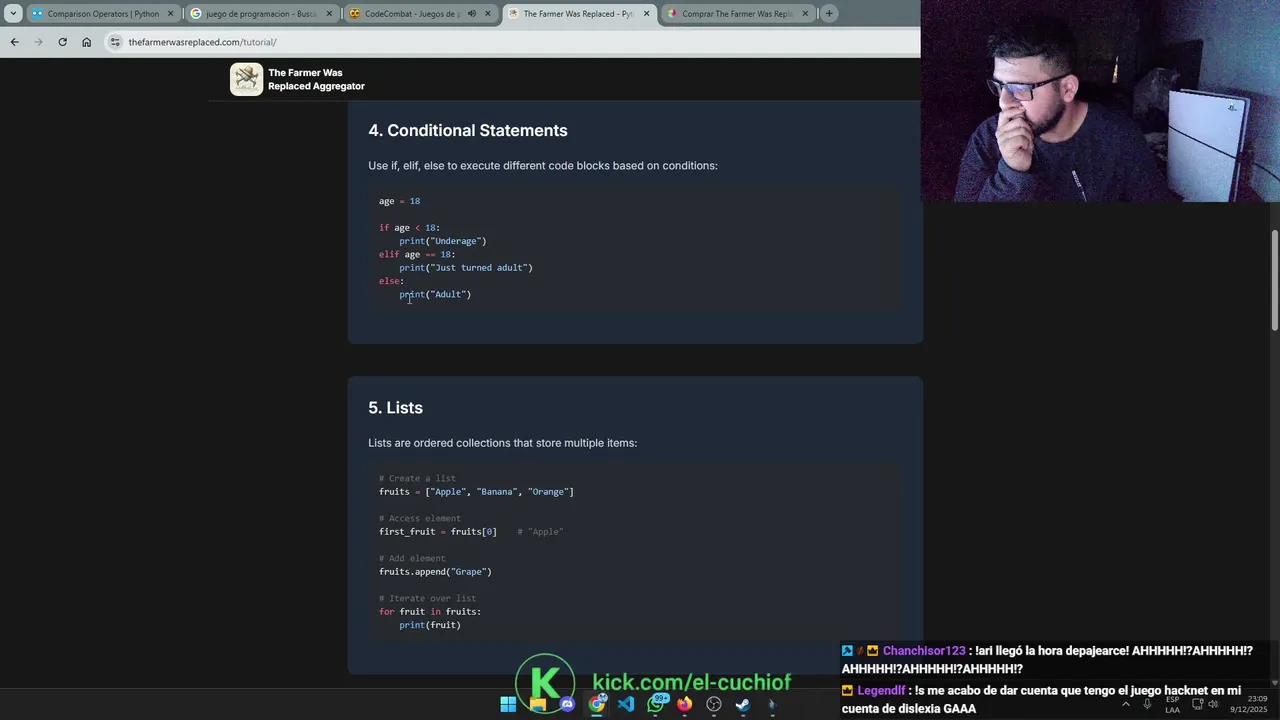Viewport: 1280px width, 720px height.
Task: Open File Explorer from taskbar
Action: 538,704
